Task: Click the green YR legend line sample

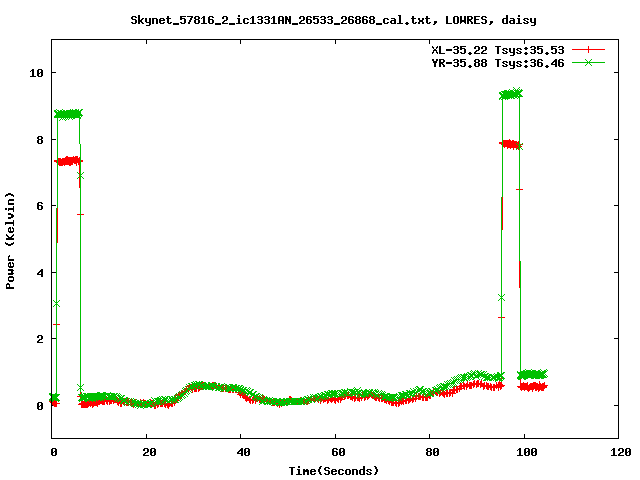Action: coord(588,62)
